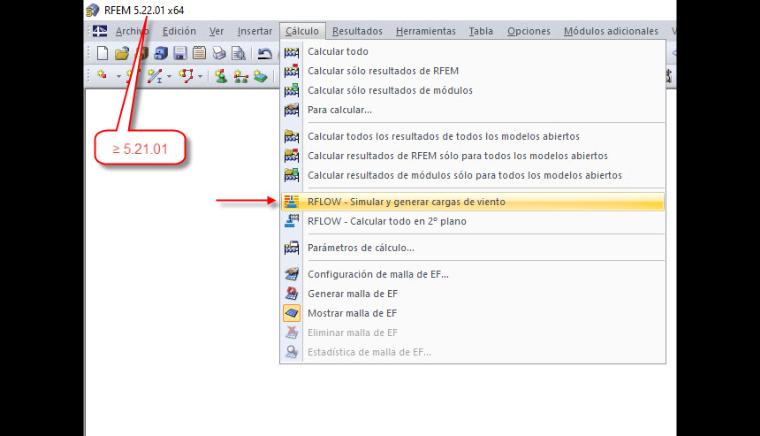The image size is (760, 436).
Task: Click the new surface polygon tool icon
Action: [x=186, y=76]
